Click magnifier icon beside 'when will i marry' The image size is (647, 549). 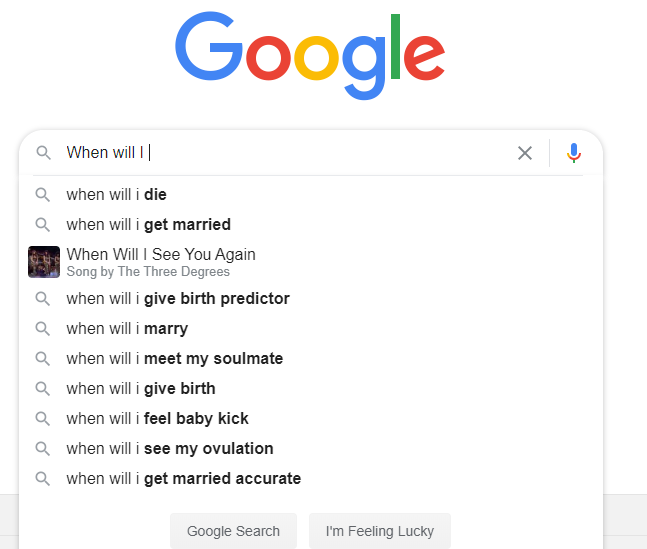tap(43, 329)
